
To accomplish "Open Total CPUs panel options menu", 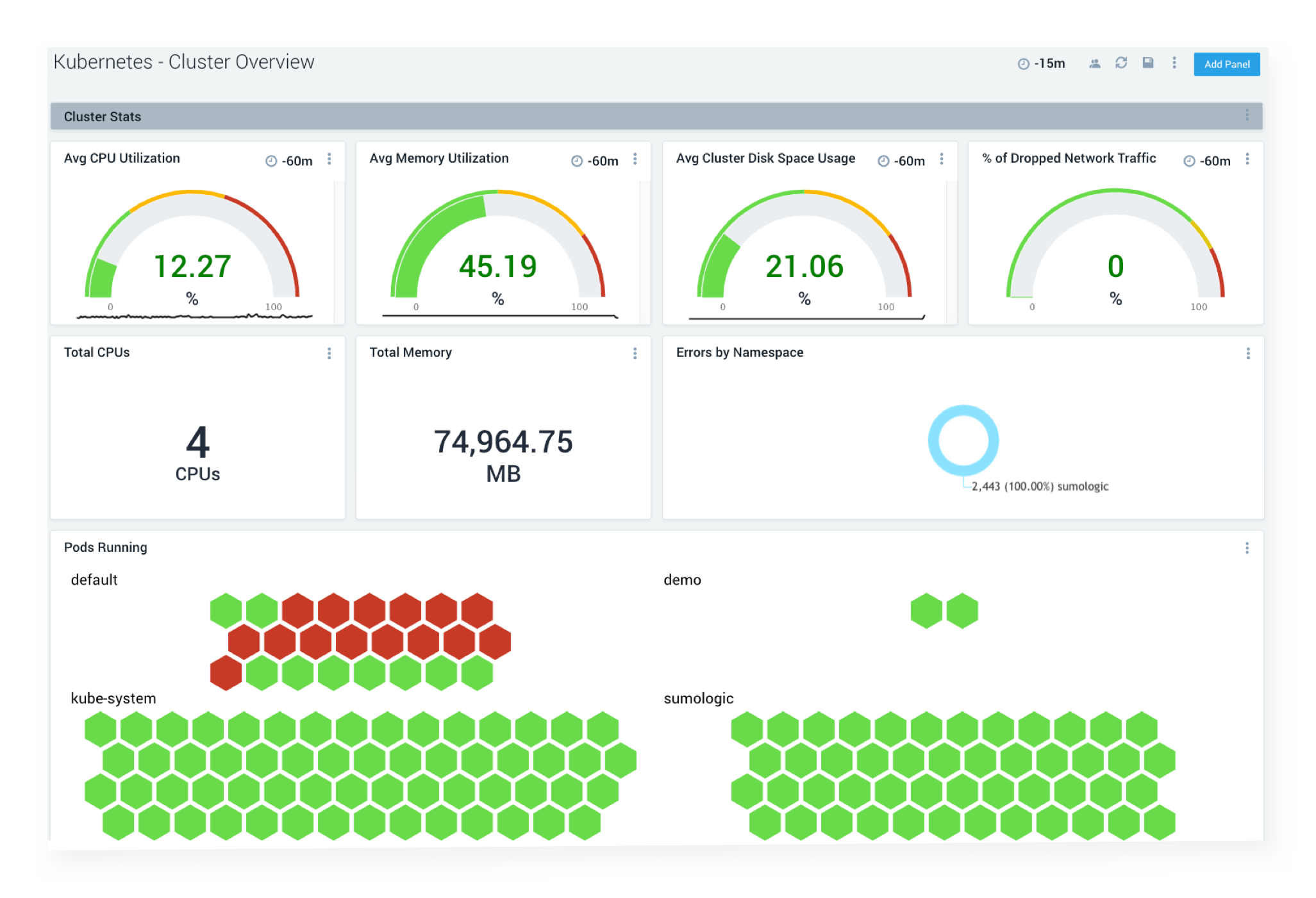I will coord(329,353).
